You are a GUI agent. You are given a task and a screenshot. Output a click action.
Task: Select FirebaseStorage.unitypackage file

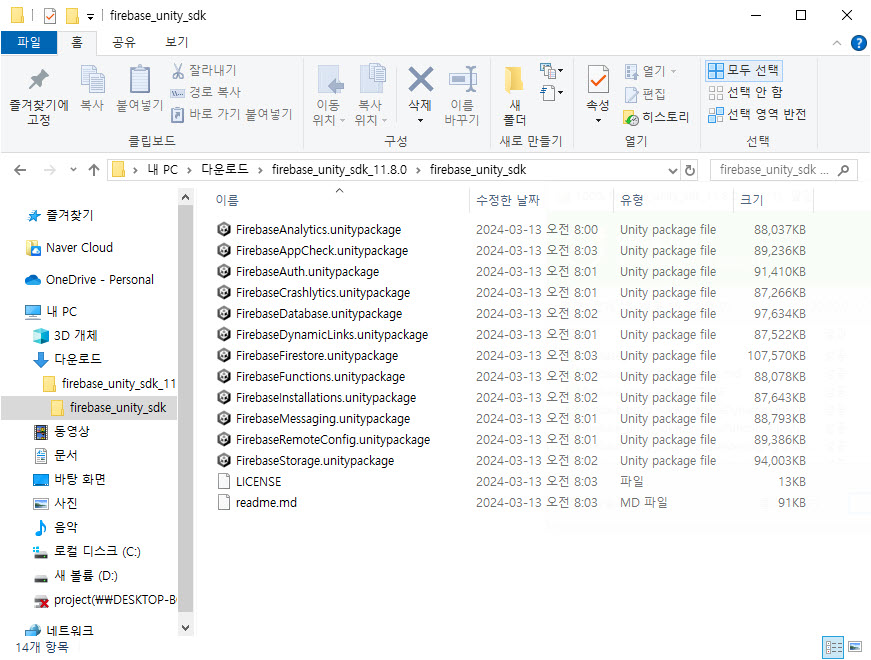click(x=314, y=461)
